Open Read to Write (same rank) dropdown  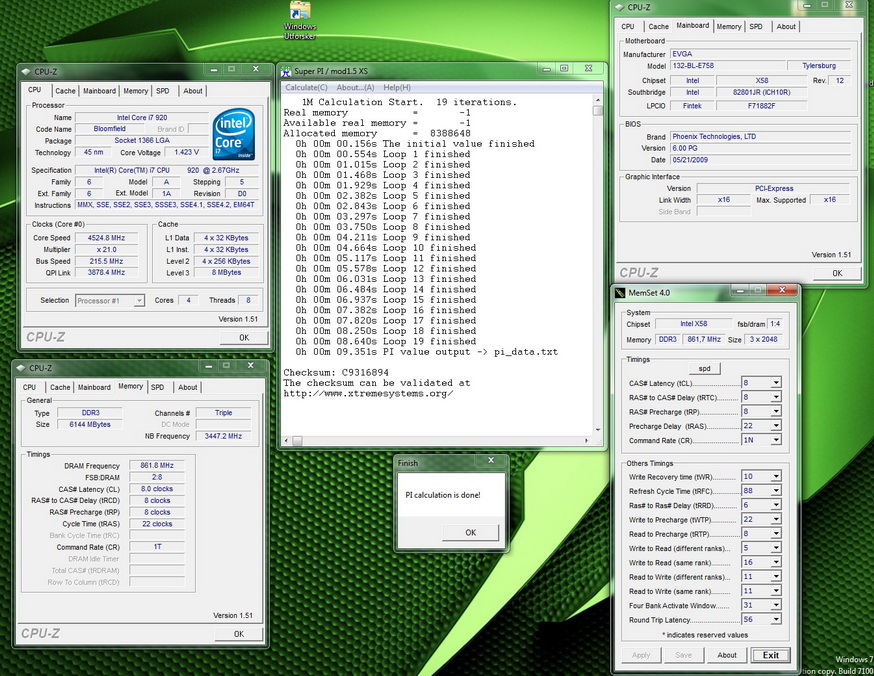(775, 591)
